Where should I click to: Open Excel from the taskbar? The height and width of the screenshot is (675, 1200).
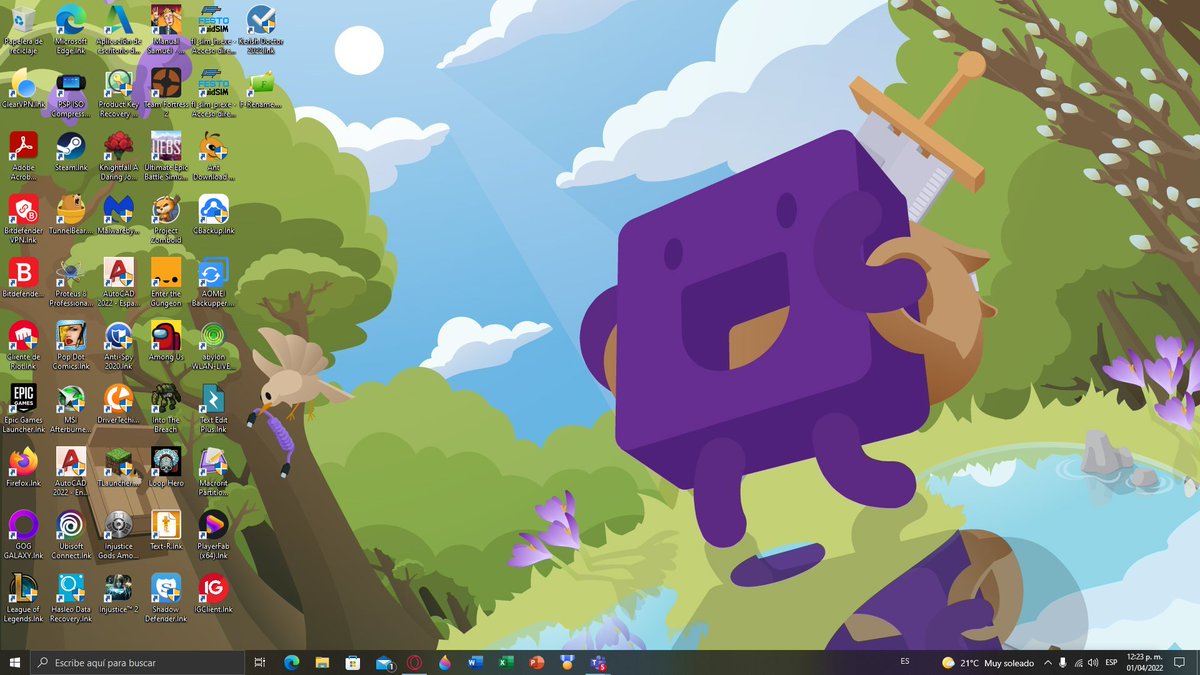click(506, 662)
